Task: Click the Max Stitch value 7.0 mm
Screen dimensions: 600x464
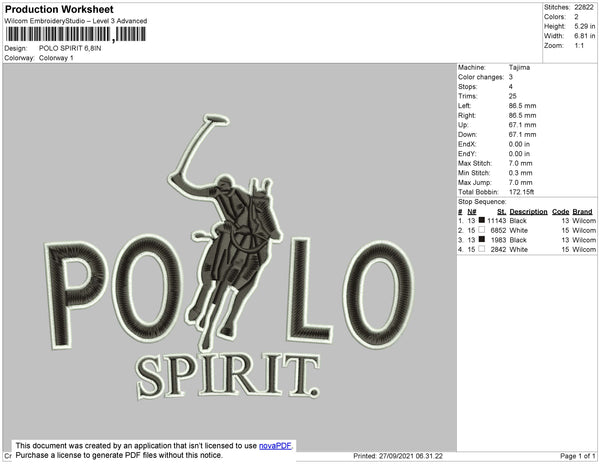Action: pos(520,163)
